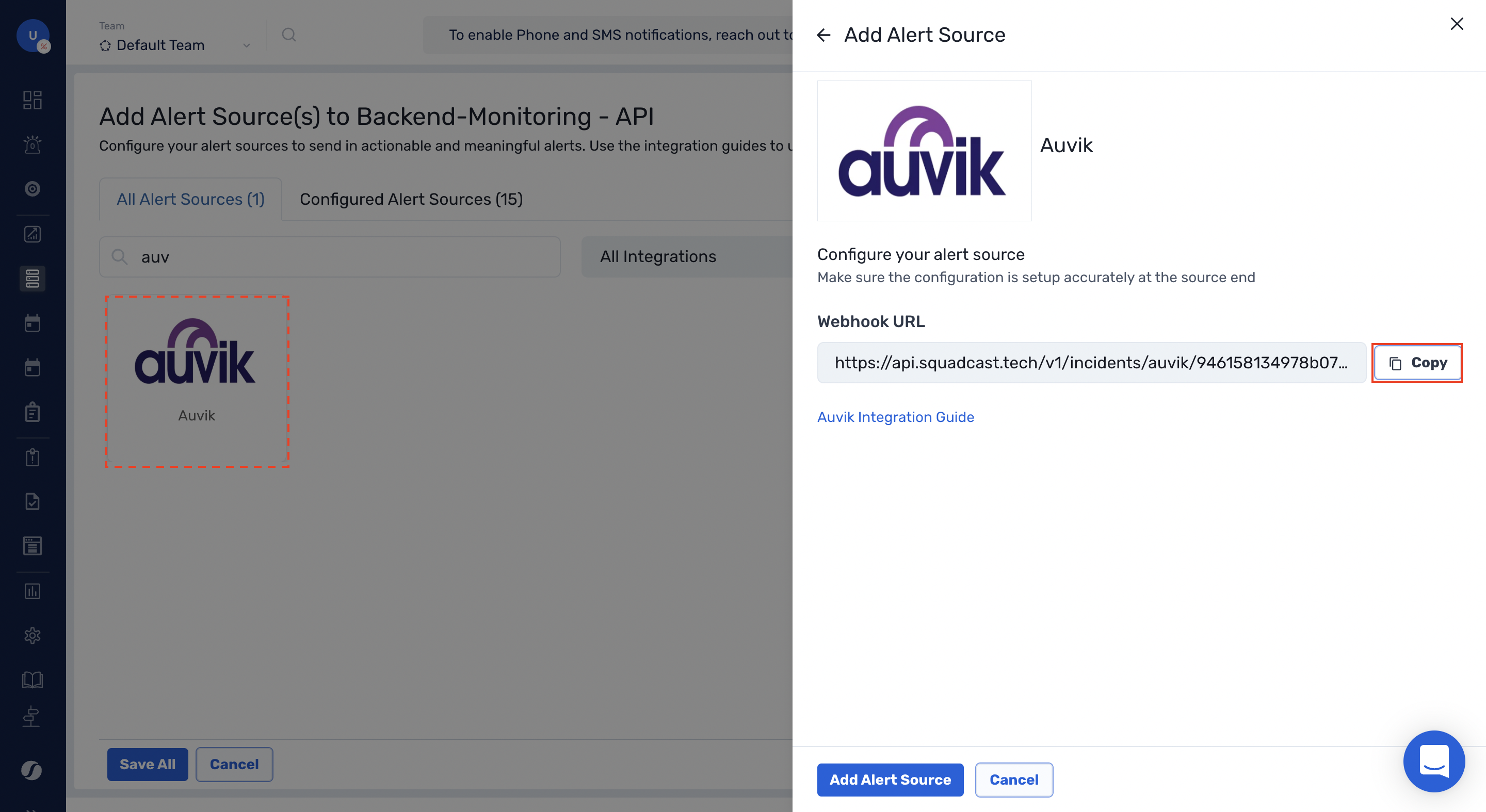Open the Knowledge base book icon
The image size is (1486, 812).
coord(33,679)
